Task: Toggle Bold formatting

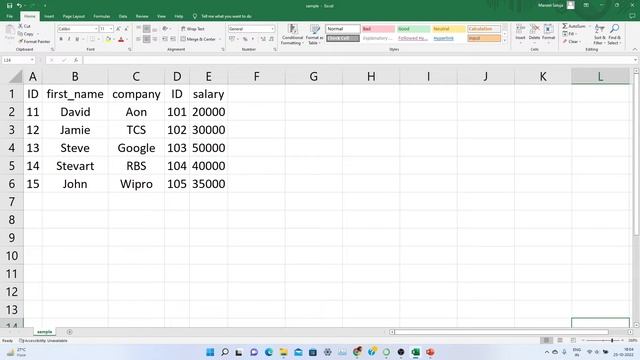Action: click(x=61, y=39)
